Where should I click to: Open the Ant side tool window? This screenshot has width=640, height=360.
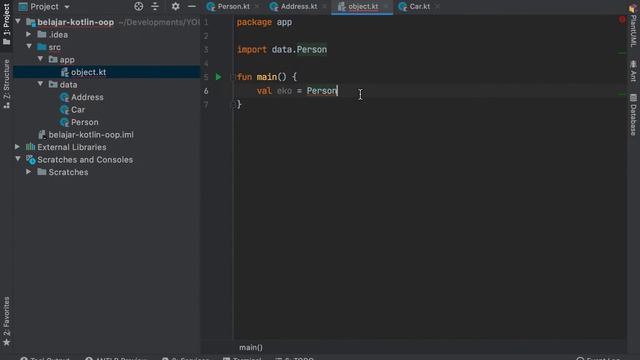[633, 71]
